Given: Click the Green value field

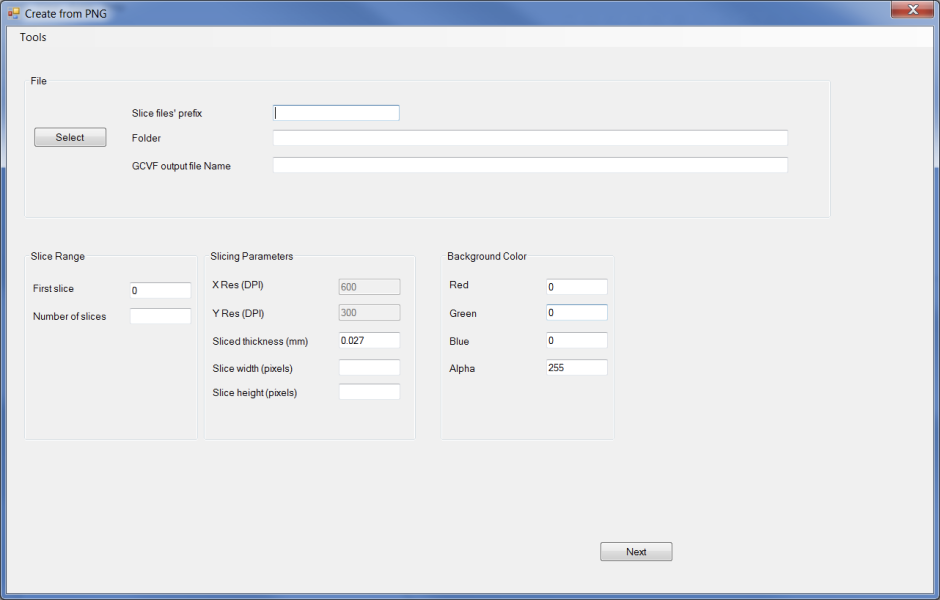Looking at the screenshot, I should (577, 312).
